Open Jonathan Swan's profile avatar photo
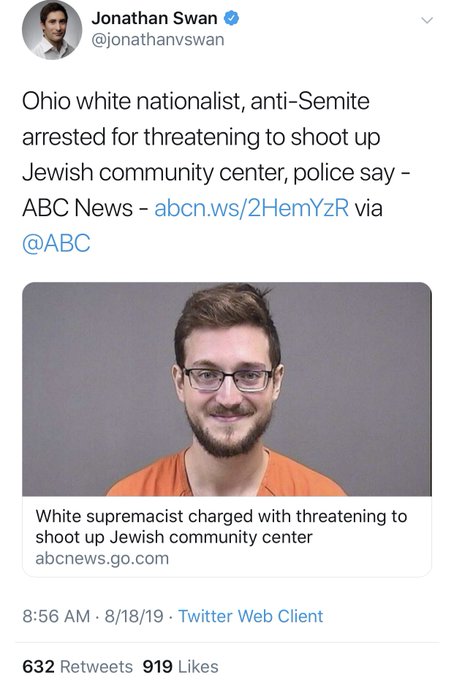 52,29
